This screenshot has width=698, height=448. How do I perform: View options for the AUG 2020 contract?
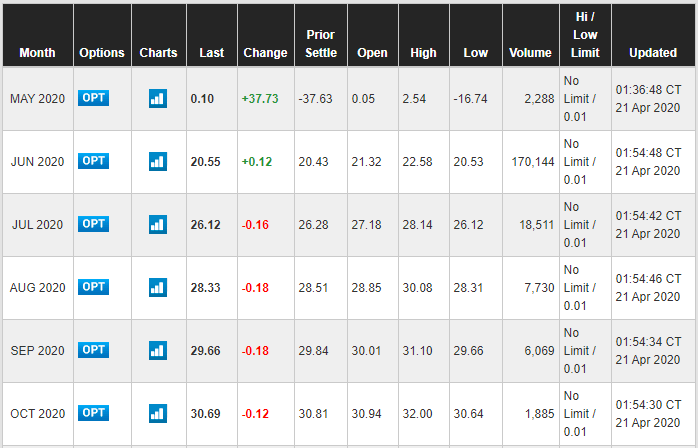(93, 287)
